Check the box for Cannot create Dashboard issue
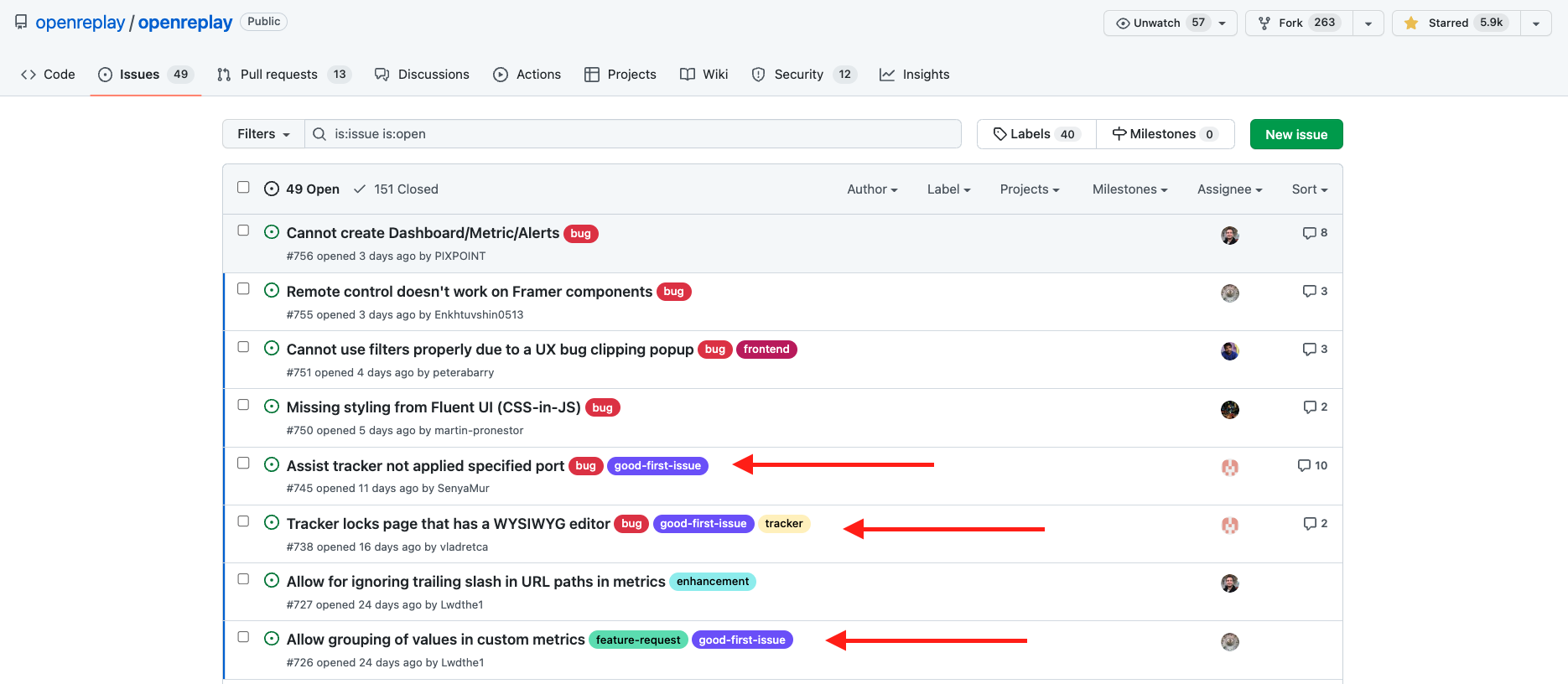Viewport: 1568px width, 684px height. [x=243, y=231]
